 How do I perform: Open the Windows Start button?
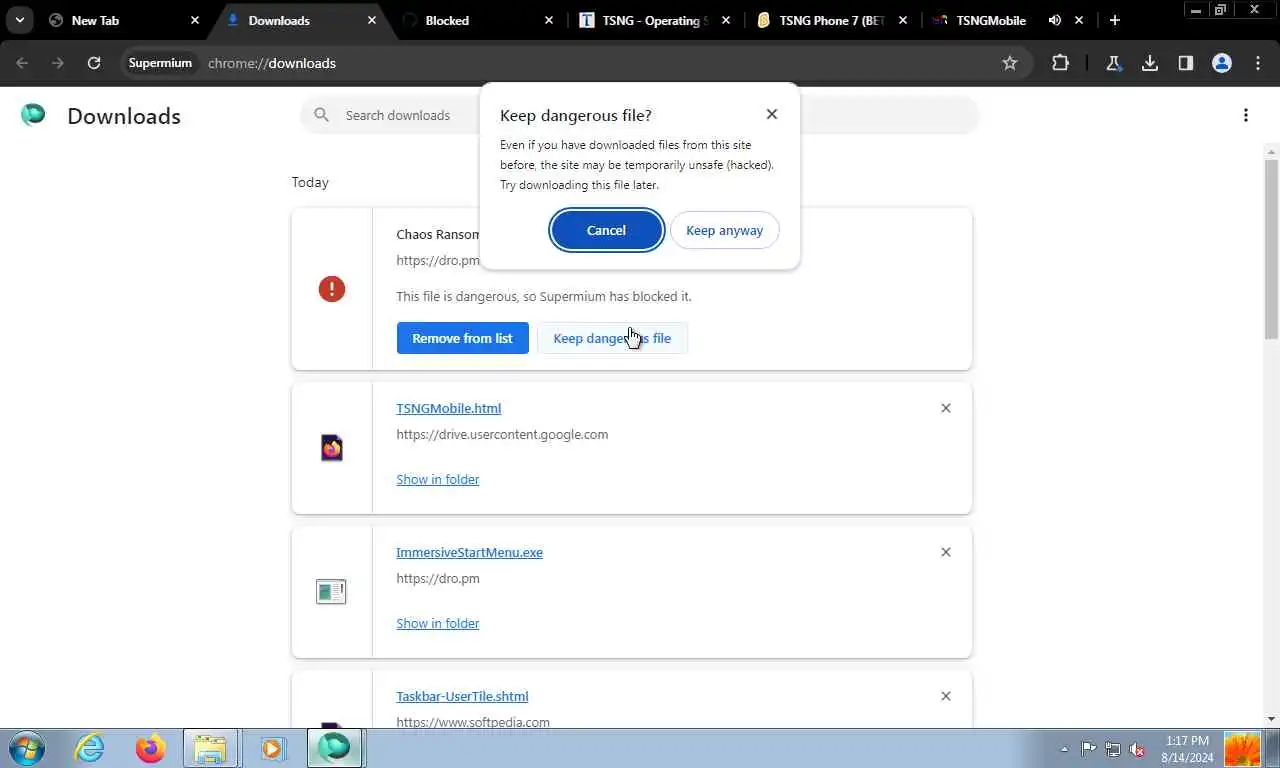[x=25, y=748]
